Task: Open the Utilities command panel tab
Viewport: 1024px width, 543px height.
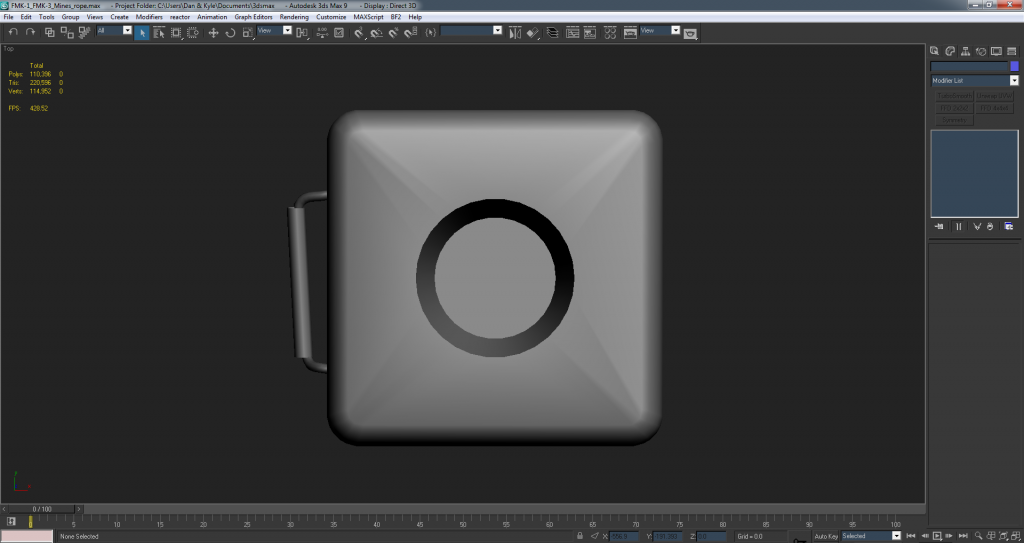Action: click(1013, 50)
